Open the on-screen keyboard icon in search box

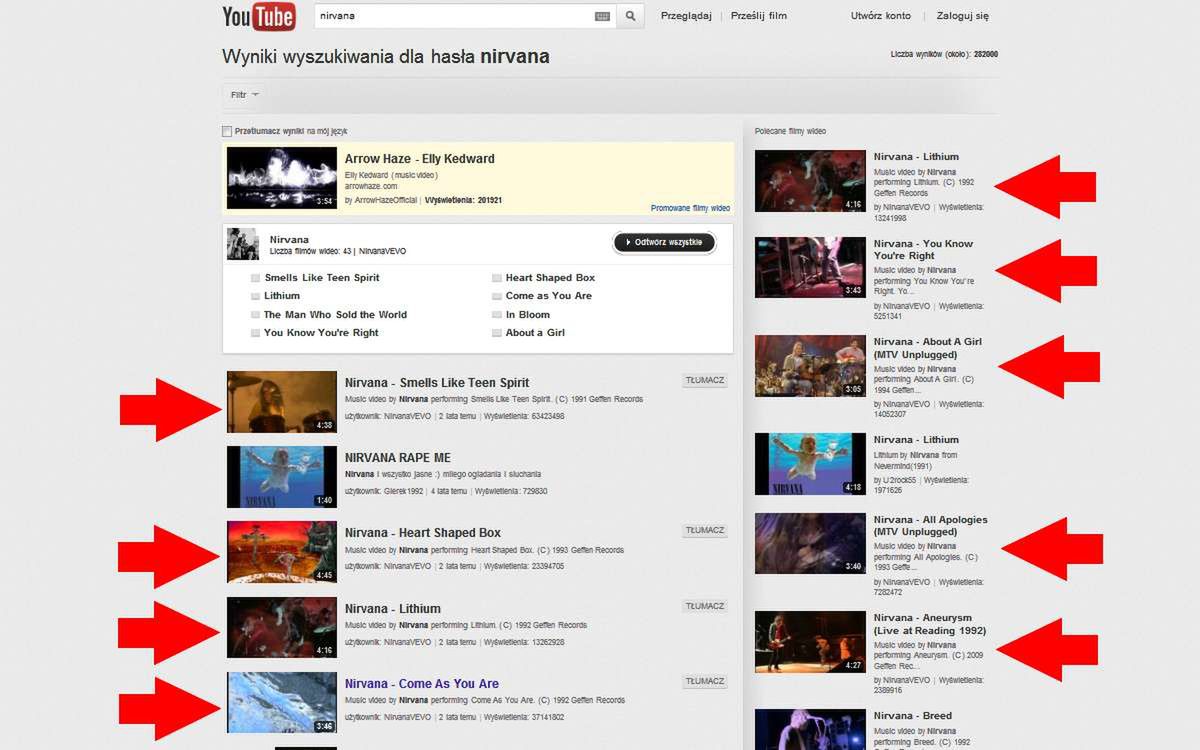pyautogui.click(x=602, y=16)
